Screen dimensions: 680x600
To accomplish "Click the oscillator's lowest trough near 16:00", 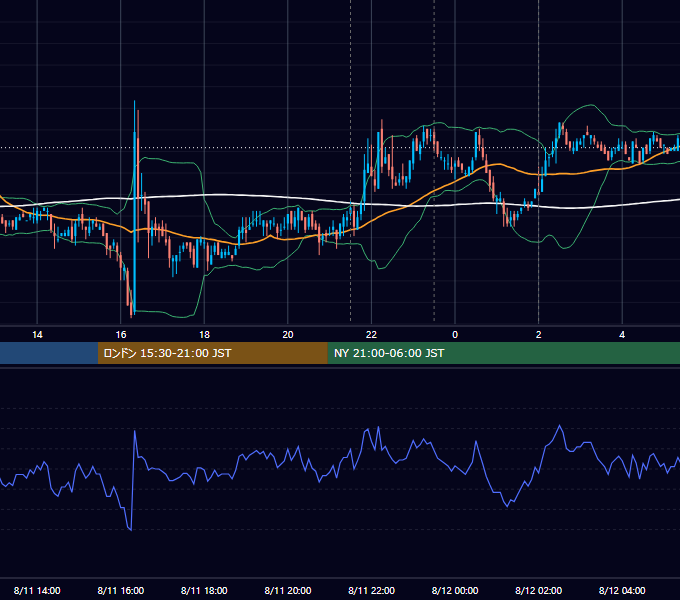I will pos(130,528).
